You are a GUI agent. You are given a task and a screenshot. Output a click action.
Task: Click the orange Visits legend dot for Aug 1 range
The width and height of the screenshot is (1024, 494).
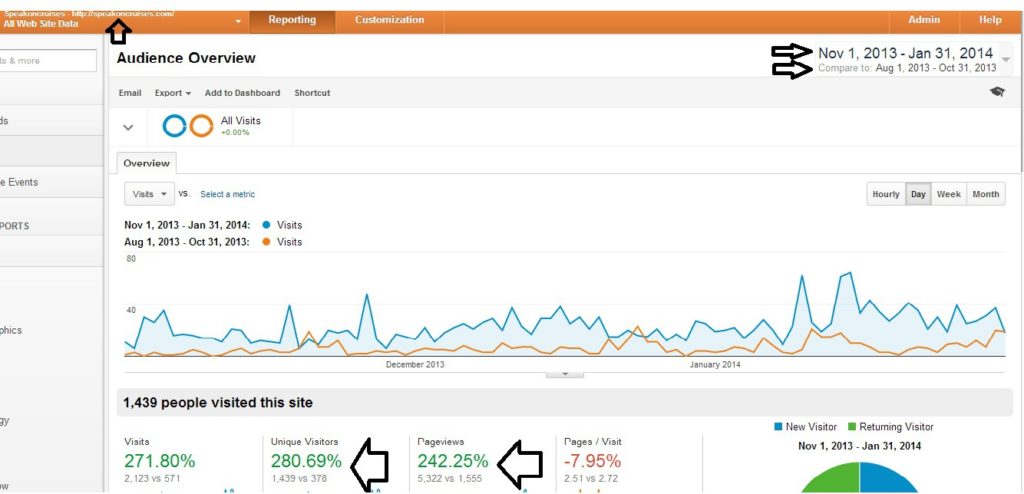[x=266, y=242]
